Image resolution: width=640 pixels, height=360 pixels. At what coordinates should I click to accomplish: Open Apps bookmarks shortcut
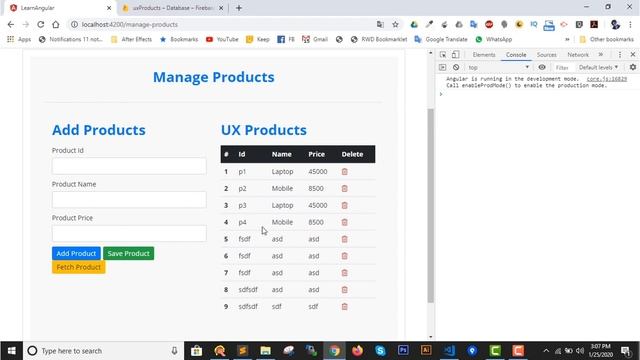pos(19,39)
